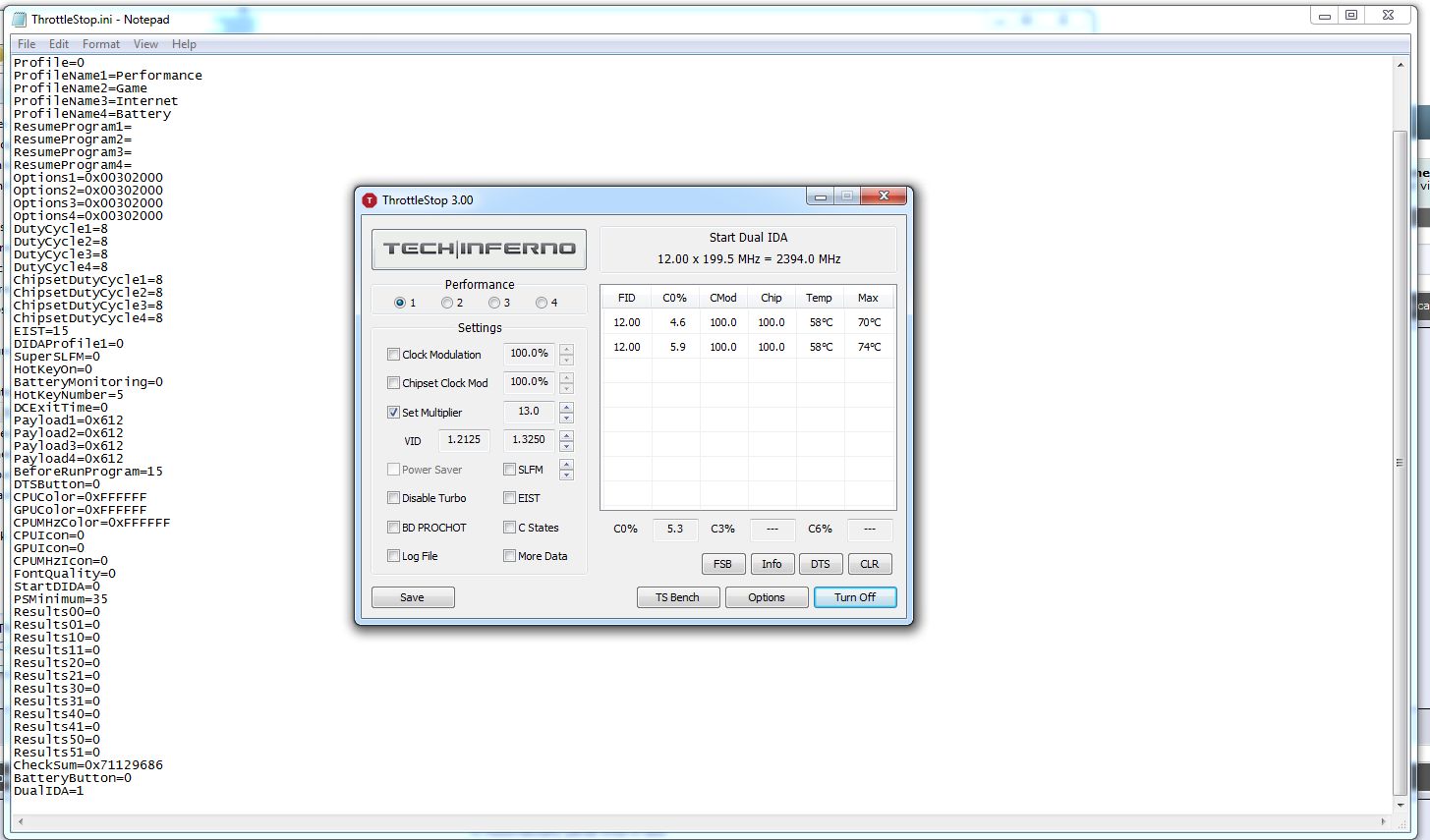The width and height of the screenshot is (1430, 840).
Task: Toggle the EIST checkbox
Action: click(509, 498)
